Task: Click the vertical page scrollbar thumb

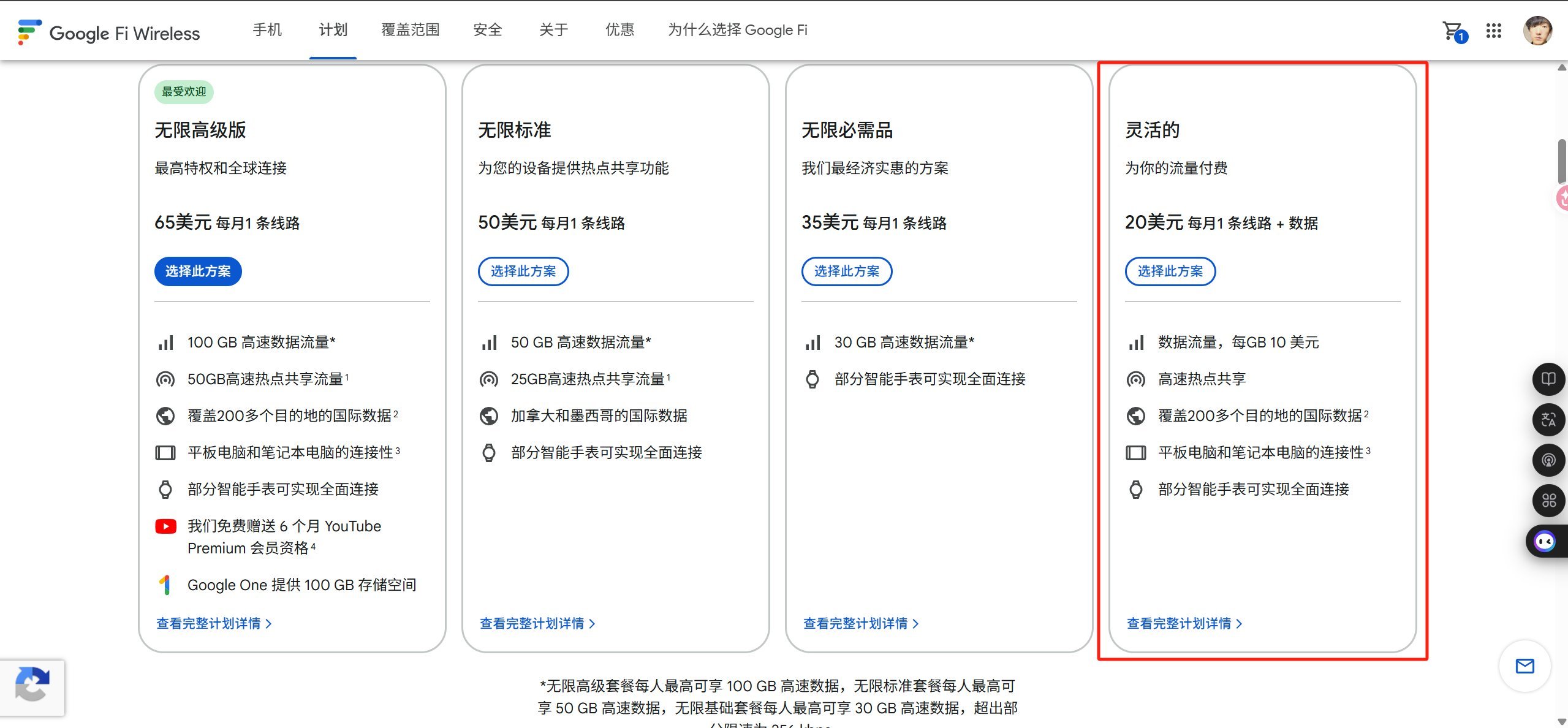Action: click(x=1562, y=161)
